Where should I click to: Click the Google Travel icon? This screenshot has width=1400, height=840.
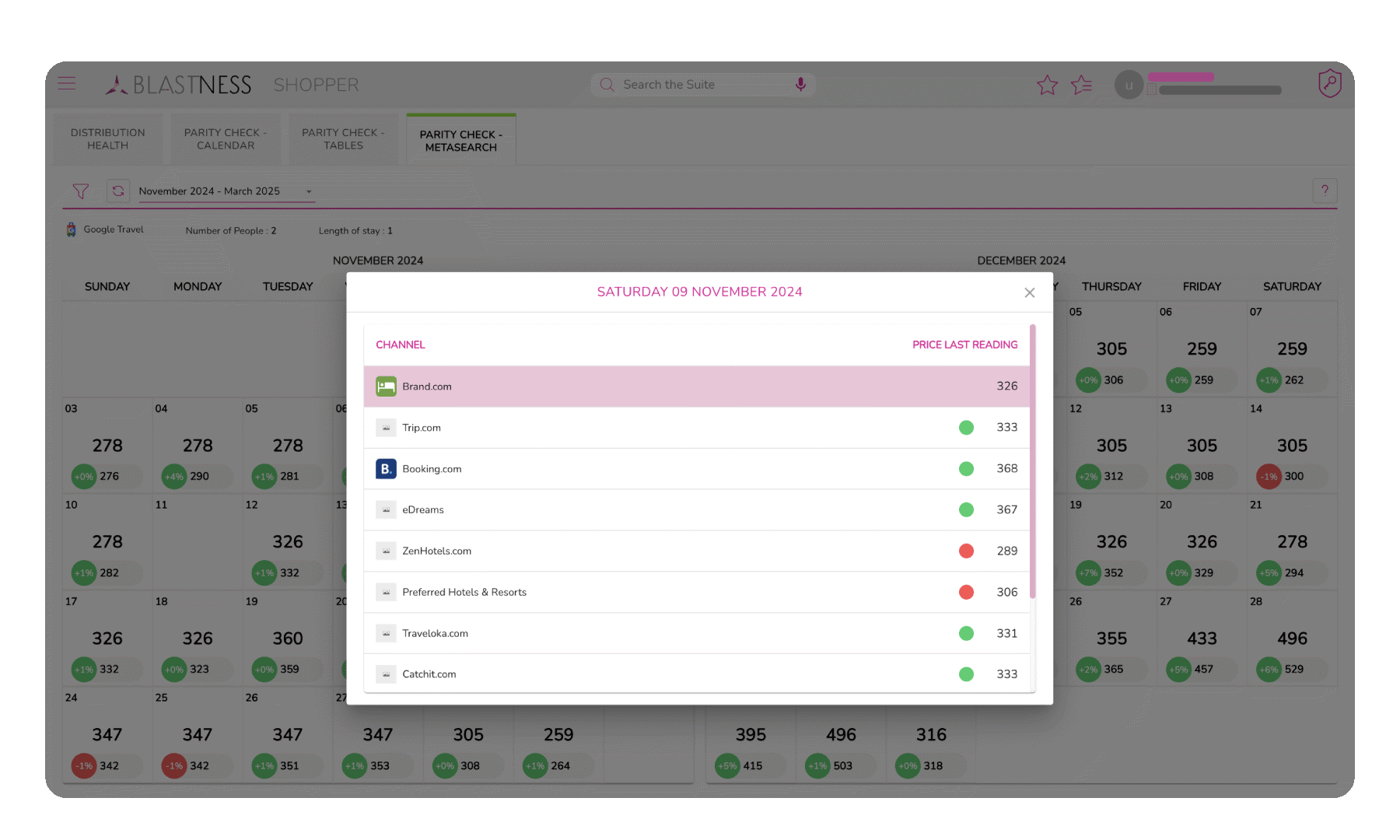71,229
